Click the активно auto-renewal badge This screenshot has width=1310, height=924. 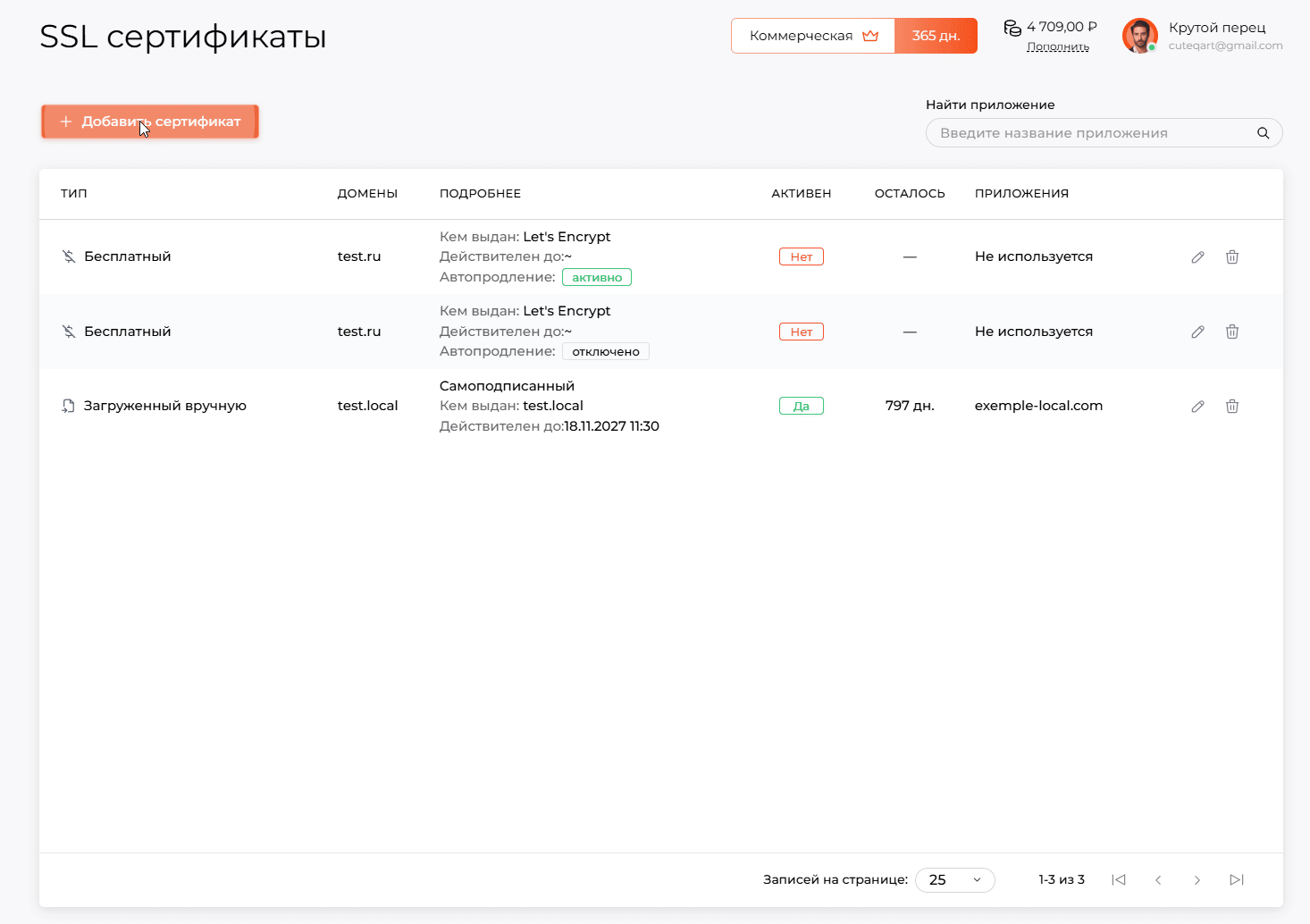pyautogui.click(x=597, y=277)
